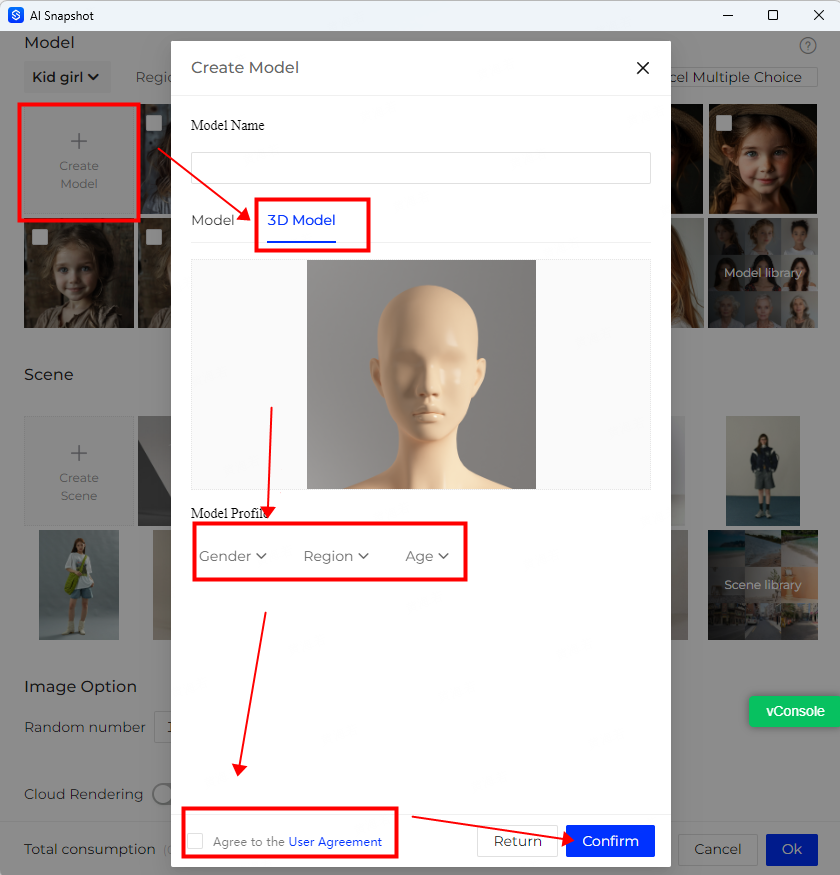The image size is (840, 875).
Task: Expand the Gender dropdown
Action: (232, 556)
